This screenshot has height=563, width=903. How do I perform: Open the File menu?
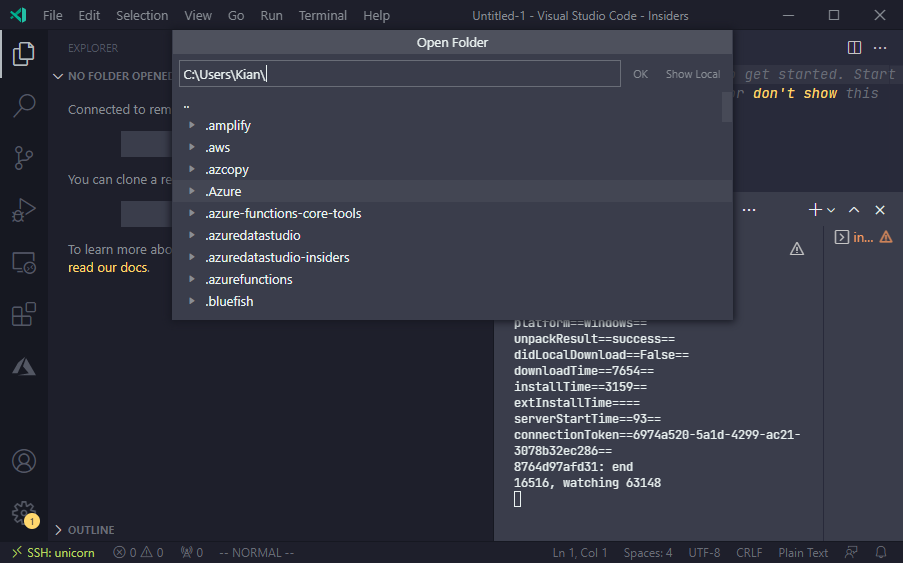(x=52, y=16)
